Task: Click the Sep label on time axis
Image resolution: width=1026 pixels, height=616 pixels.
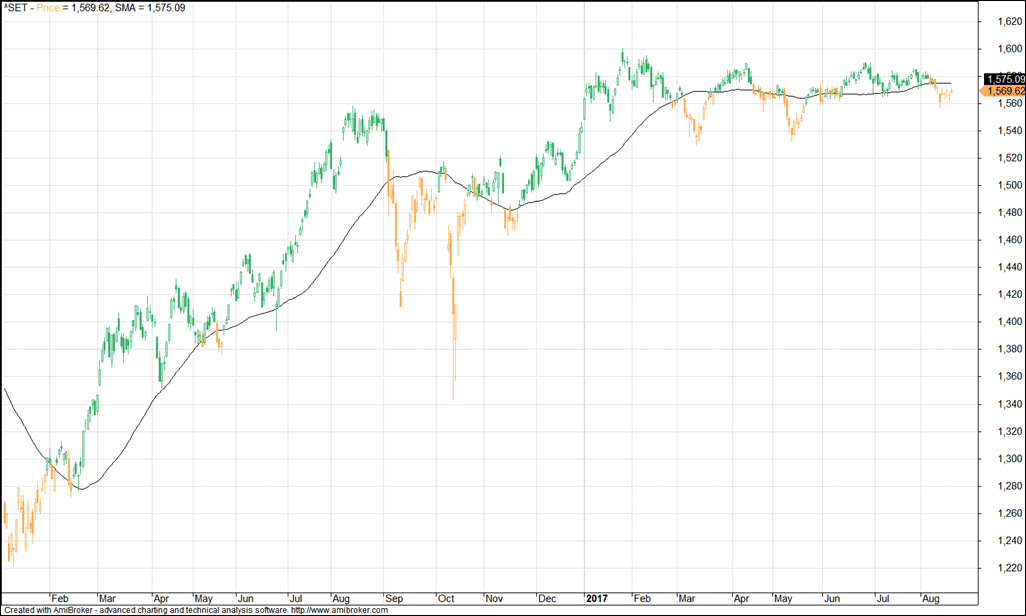Action: coord(394,599)
